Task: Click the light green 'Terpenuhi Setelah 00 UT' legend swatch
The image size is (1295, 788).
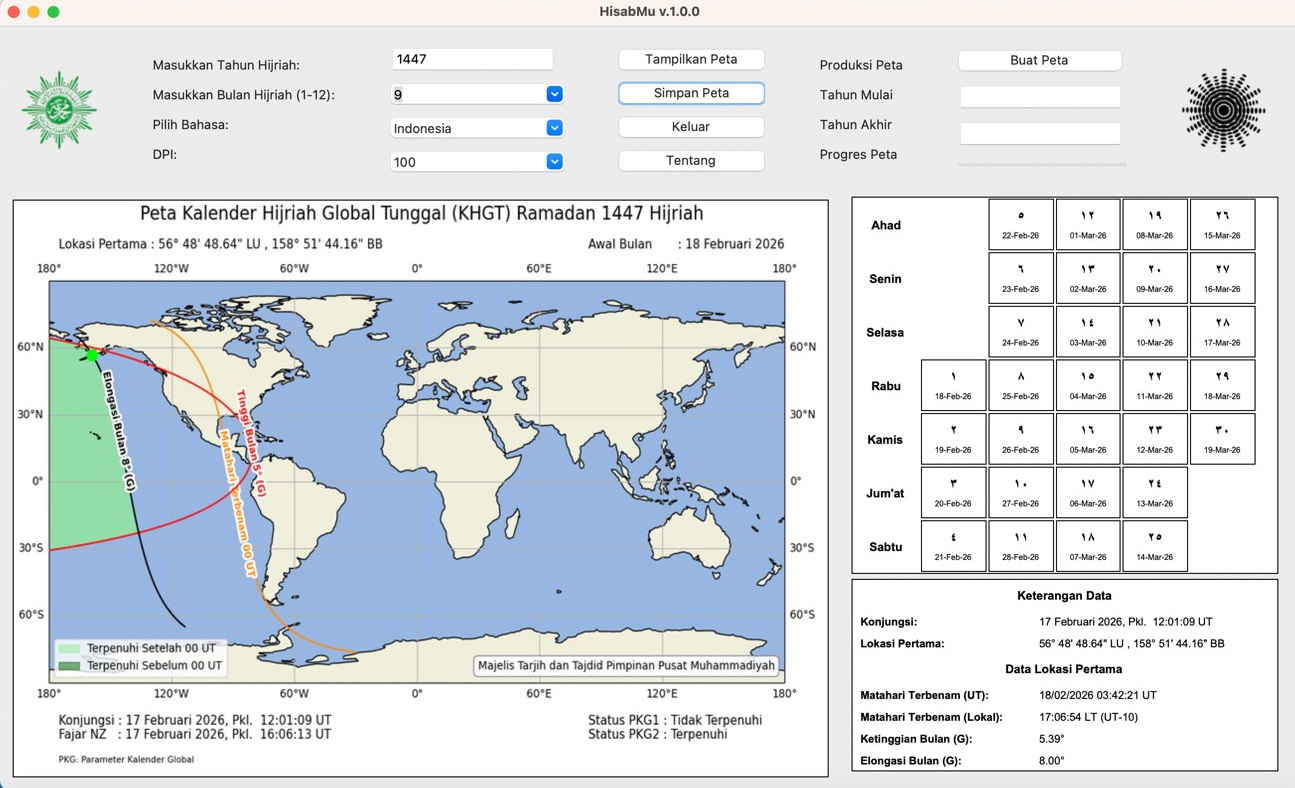Action: pyautogui.click(x=68, y=648)
